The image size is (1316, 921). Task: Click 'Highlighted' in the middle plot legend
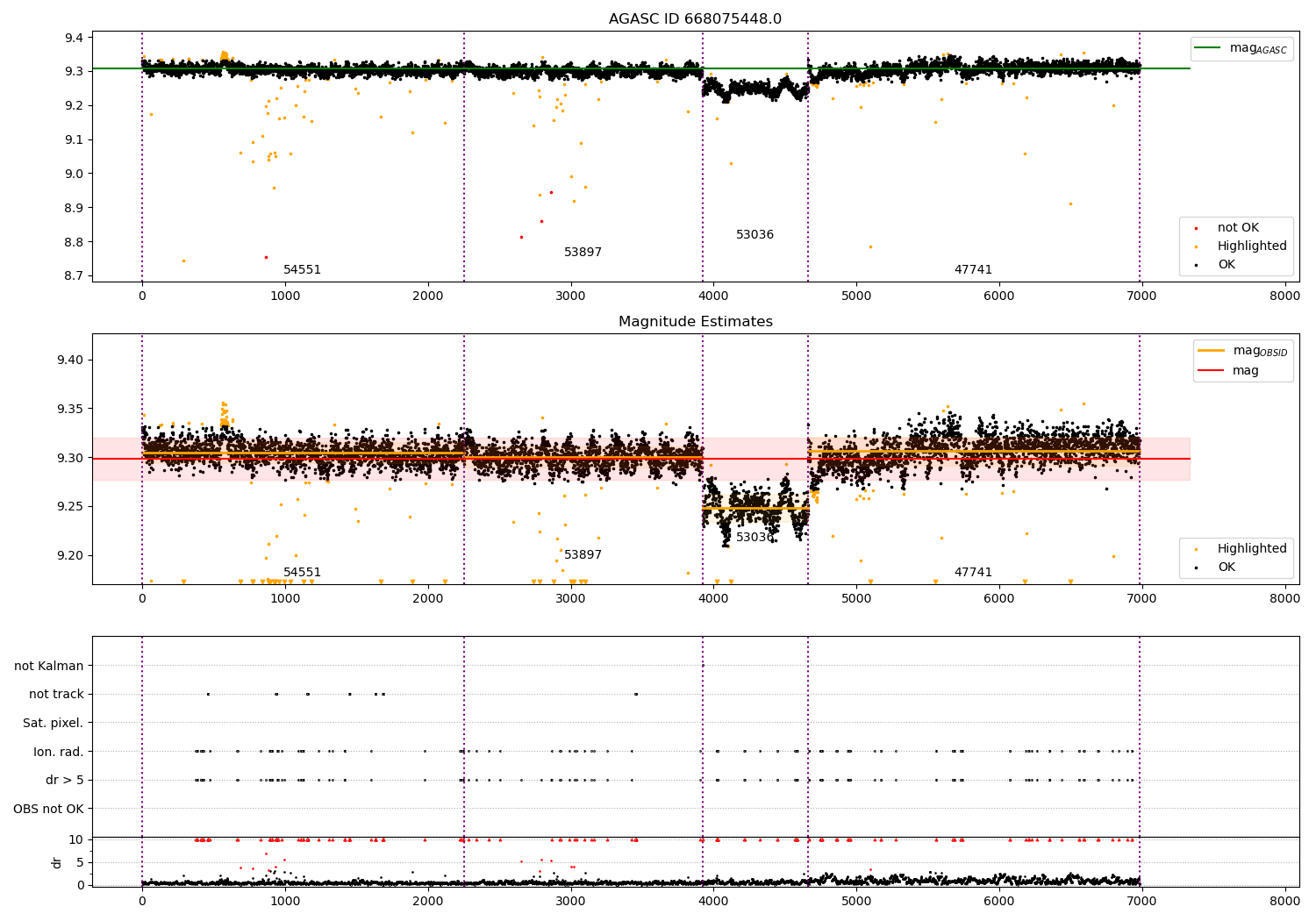(x=1252, y=549)
